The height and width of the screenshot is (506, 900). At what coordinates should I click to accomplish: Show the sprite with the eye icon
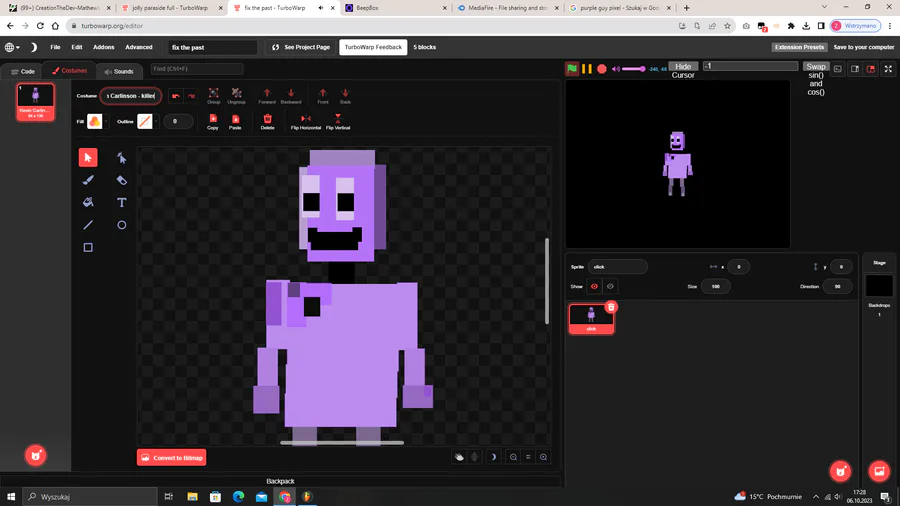coord(594,286)
